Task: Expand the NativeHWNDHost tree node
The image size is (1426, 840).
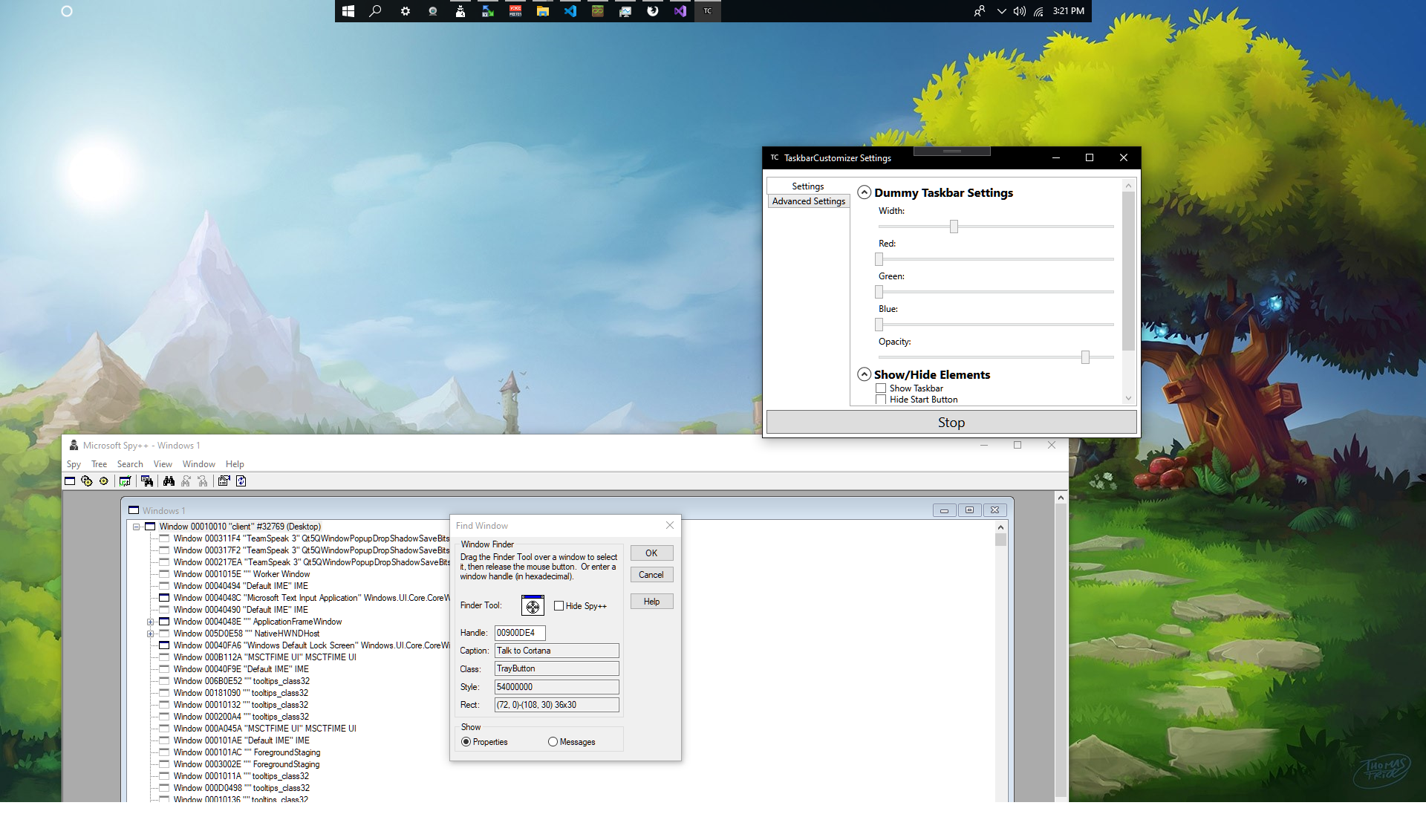Action: tap(152, 634)
